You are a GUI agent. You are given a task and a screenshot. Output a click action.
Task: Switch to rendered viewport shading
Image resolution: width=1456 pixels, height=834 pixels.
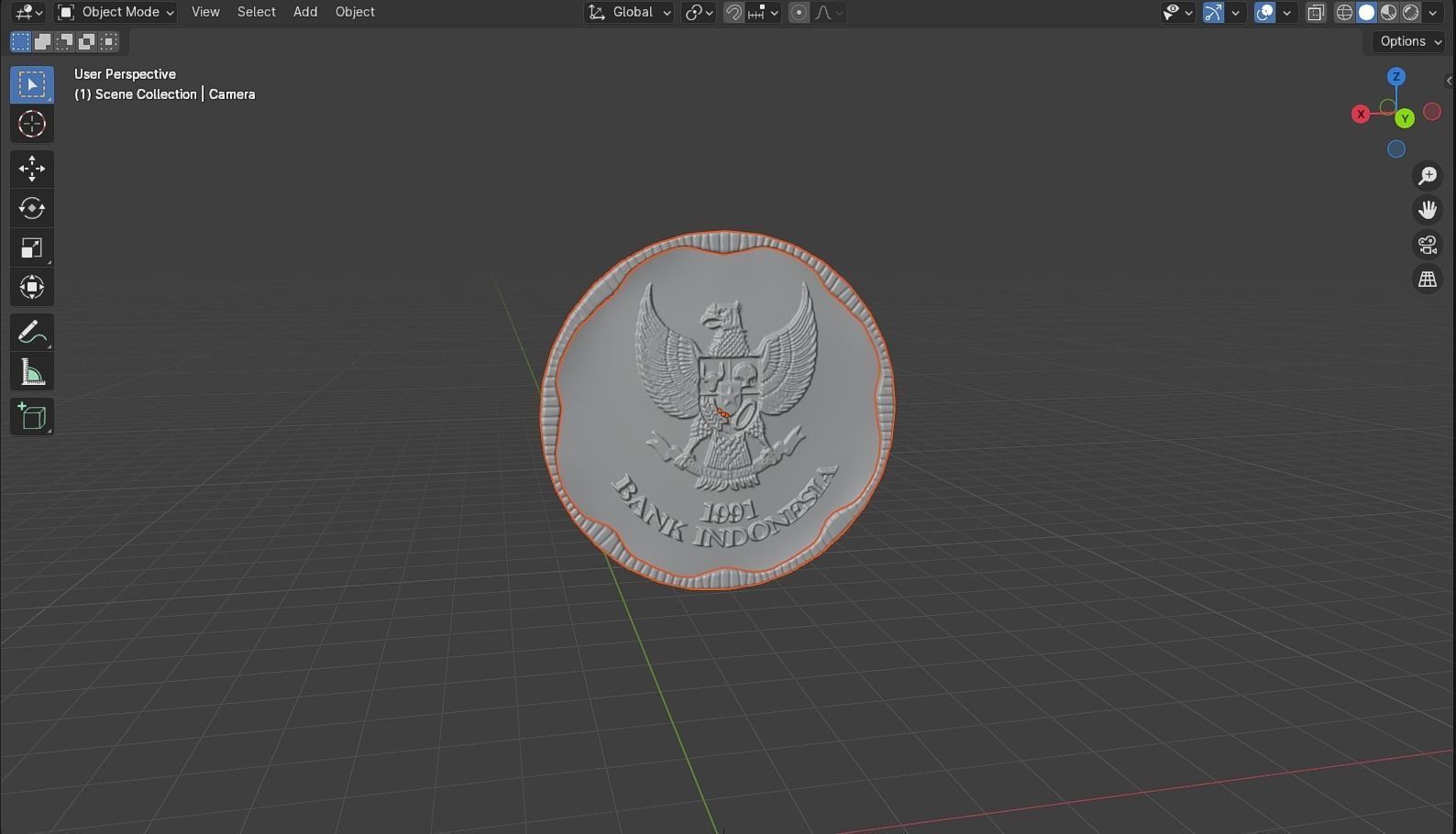click(1410, 13)
